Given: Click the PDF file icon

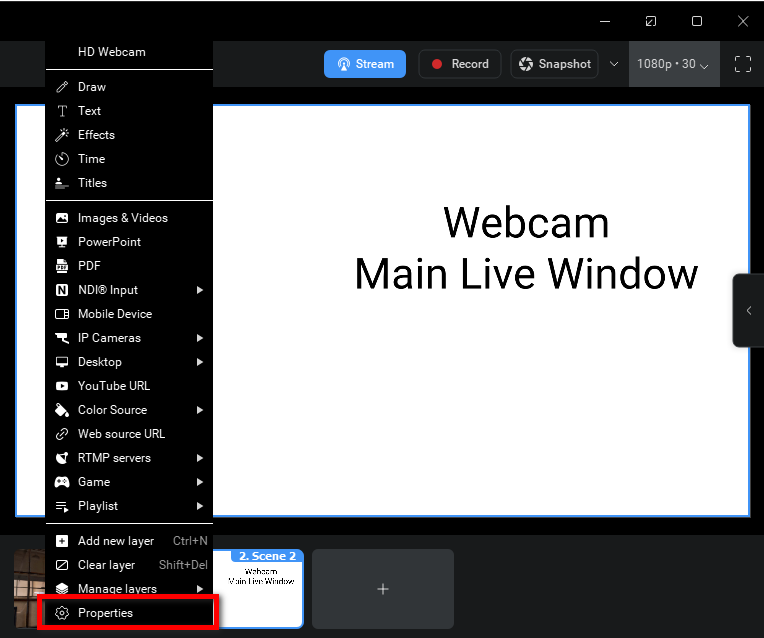Looking at the screenshot, I should [x=62, y=266].
